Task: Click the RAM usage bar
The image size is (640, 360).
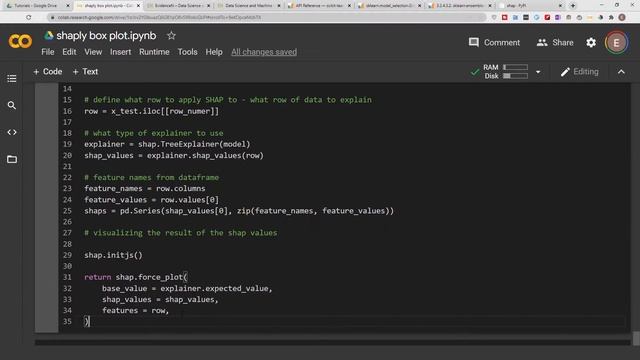Action: point(516,67)
